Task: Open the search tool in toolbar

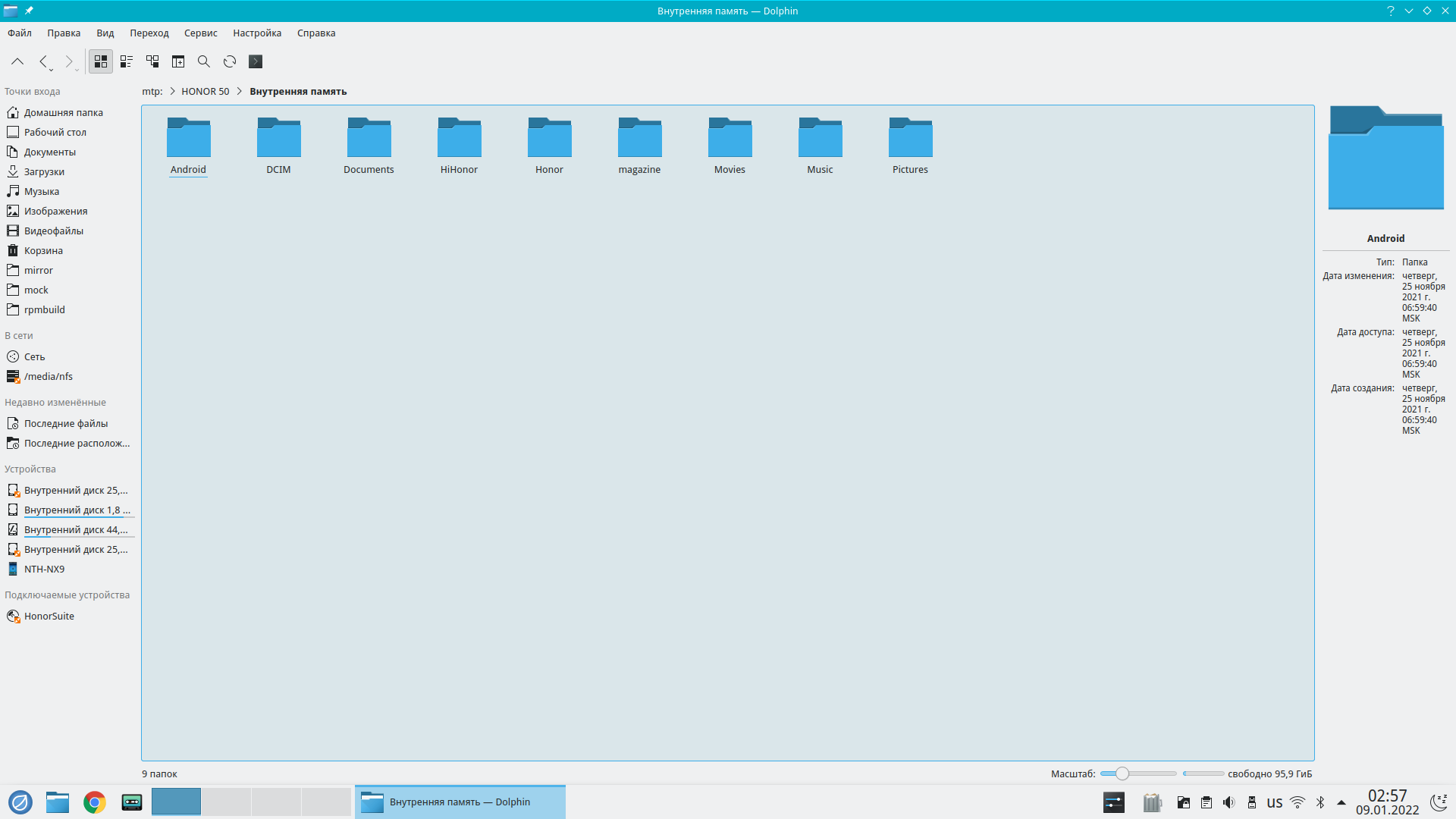Action: 204,61
